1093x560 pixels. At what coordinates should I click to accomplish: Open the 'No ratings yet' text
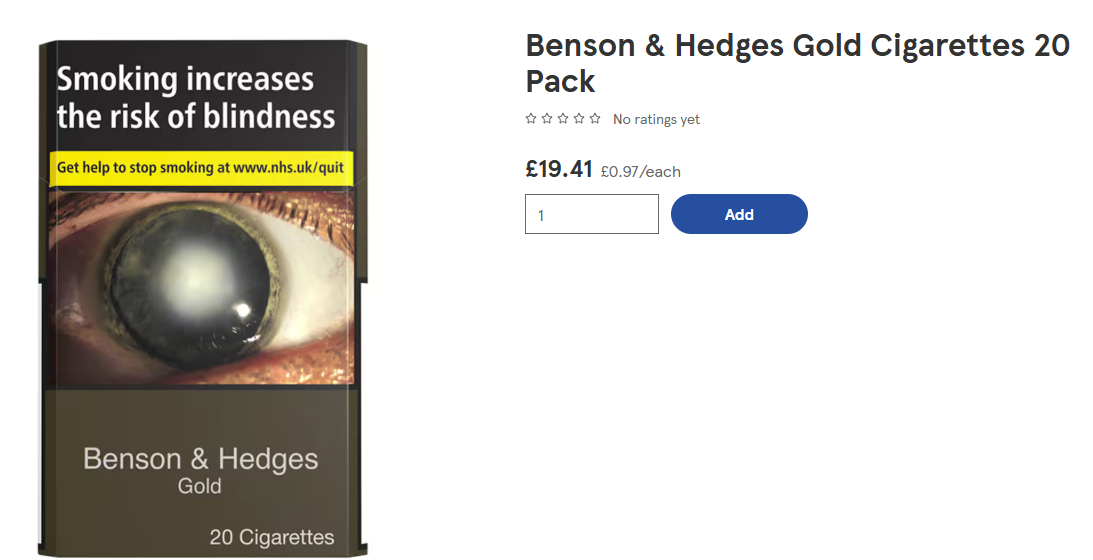656,119
